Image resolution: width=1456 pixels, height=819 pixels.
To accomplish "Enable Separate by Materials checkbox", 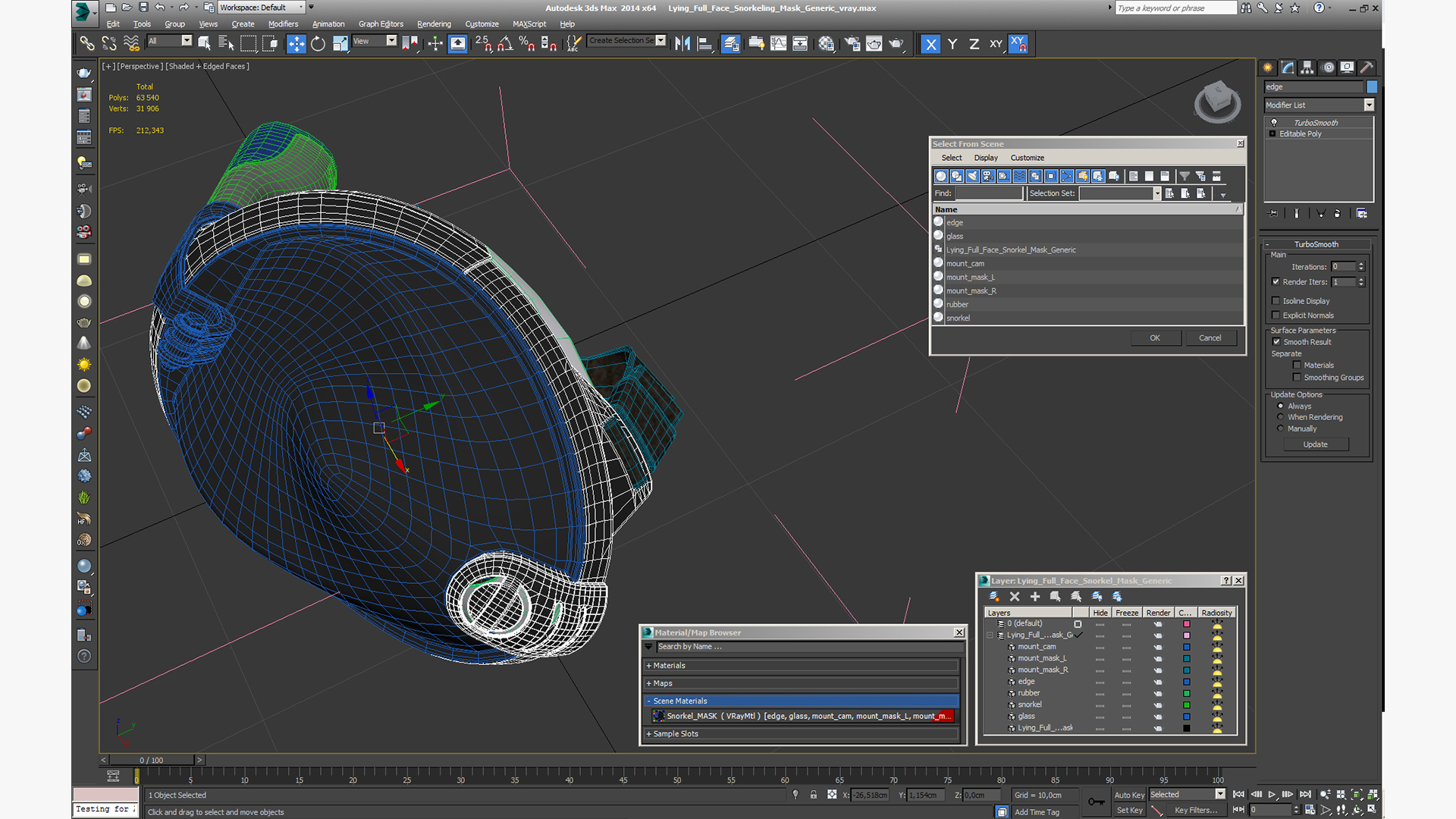I will coord(1297,366).
